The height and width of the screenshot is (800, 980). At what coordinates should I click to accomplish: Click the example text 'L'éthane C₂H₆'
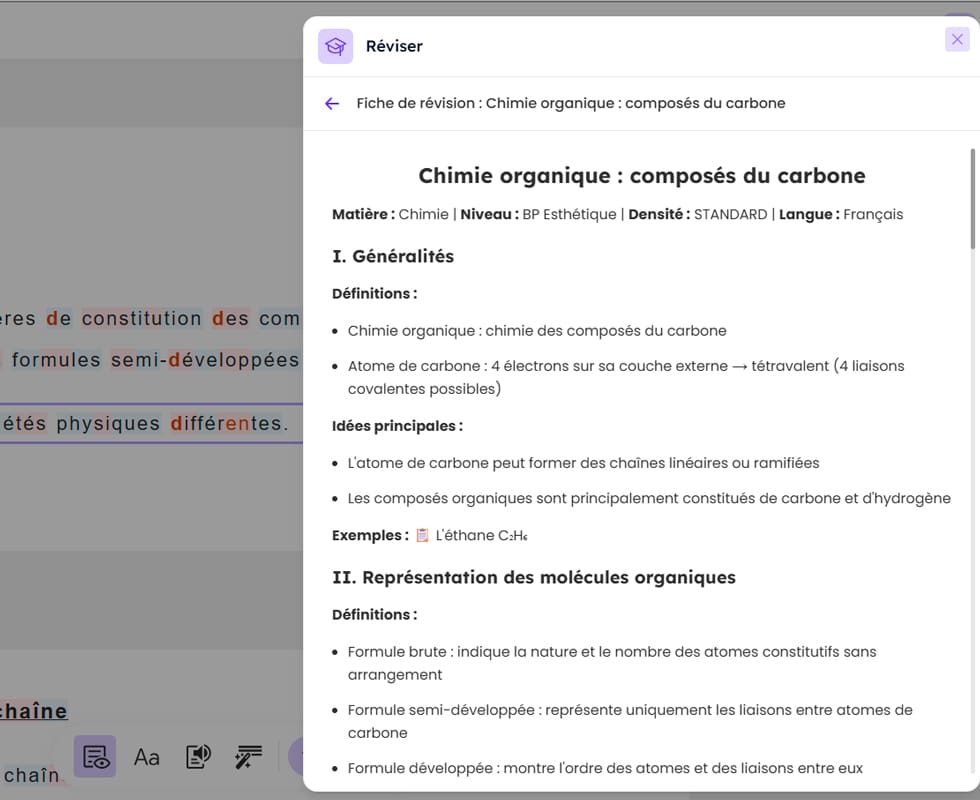tap(481, 536)
